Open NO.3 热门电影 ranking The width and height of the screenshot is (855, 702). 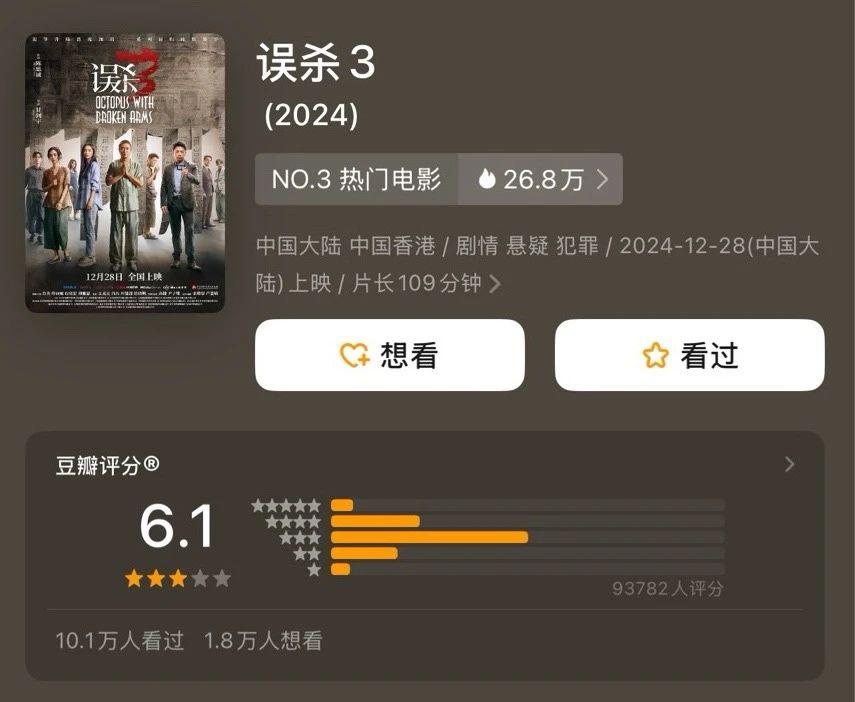point(357,179)
